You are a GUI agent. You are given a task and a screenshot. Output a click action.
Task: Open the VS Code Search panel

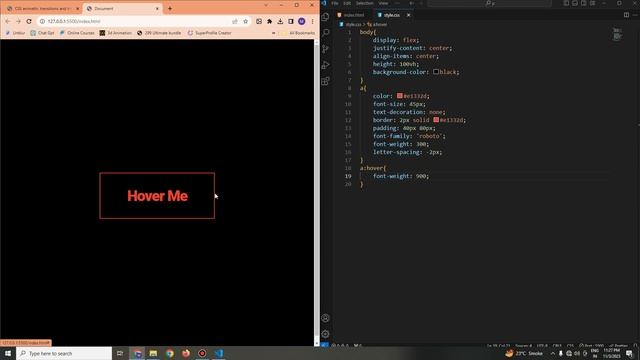(x=325, y=33)
